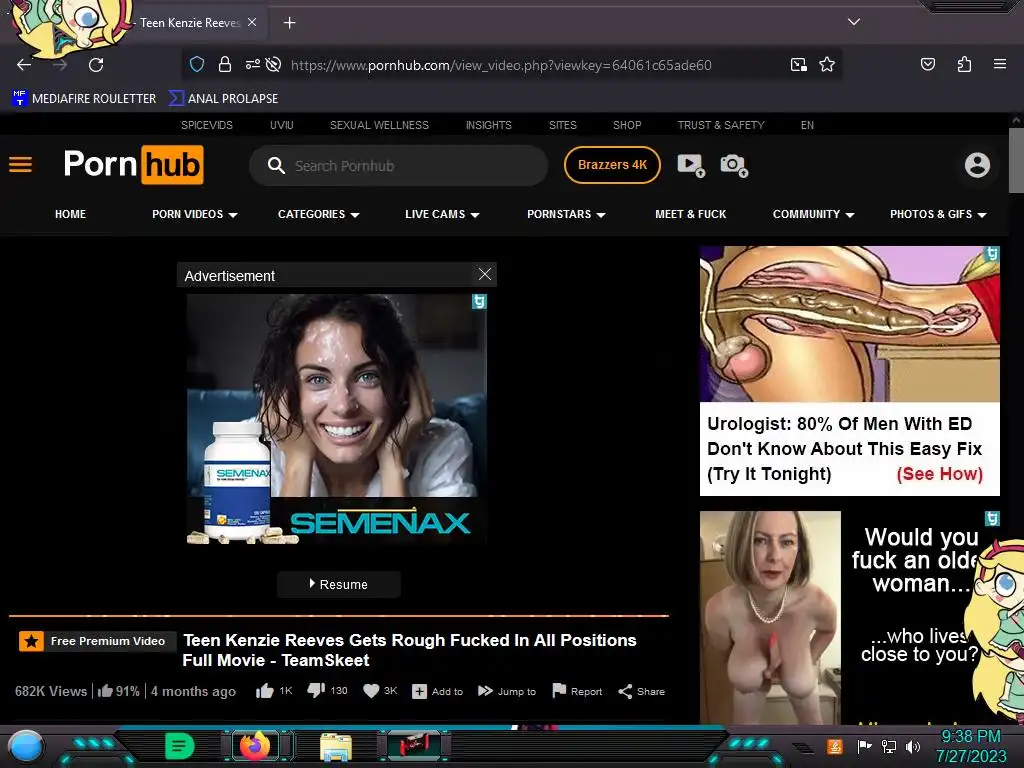
Task: Like the video with thumbs up
Action: tap(274, 691)
